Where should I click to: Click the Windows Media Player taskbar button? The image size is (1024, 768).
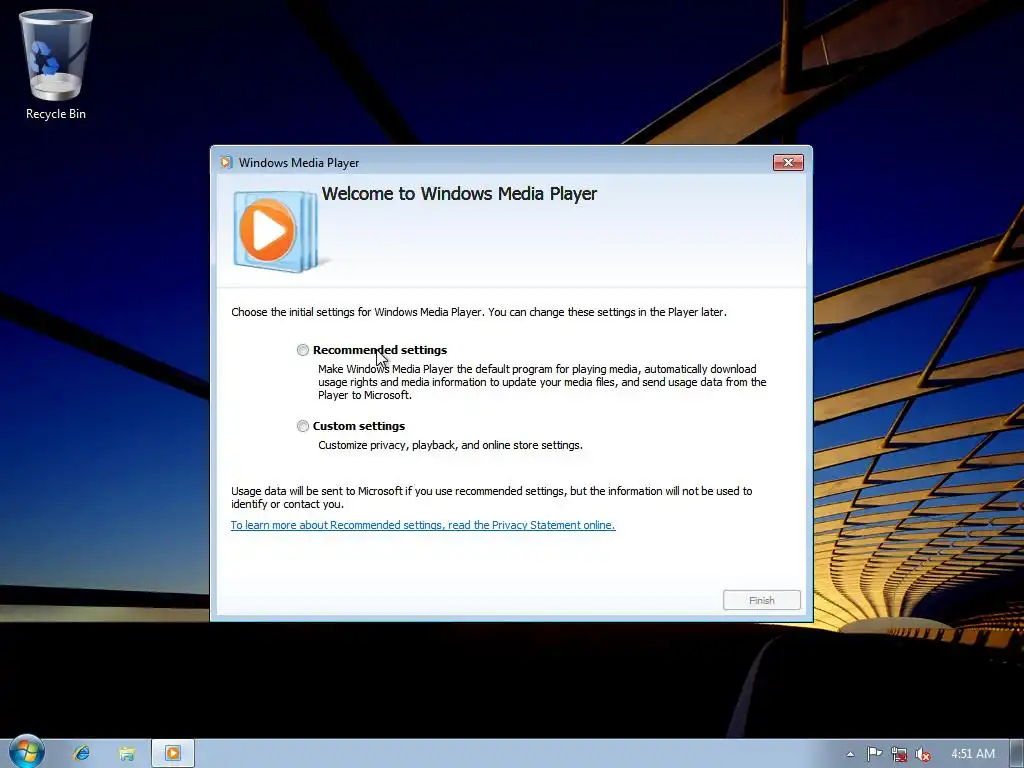click(x=173, y=753)
